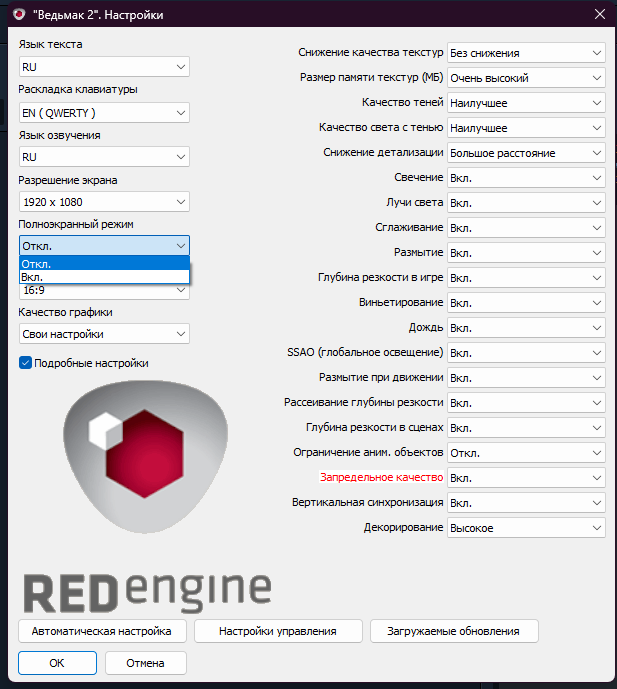Open the Качество графики dropdown
This screenshot has width=617, height=689.
click(x=104, y=334)
